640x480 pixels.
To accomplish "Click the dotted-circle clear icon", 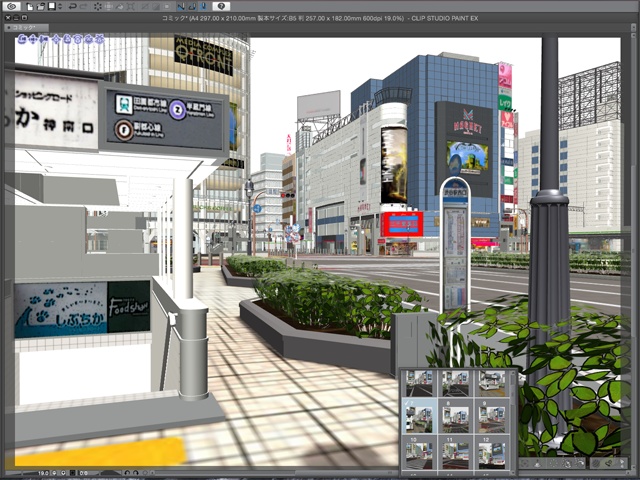I will (x=98, y=7).
